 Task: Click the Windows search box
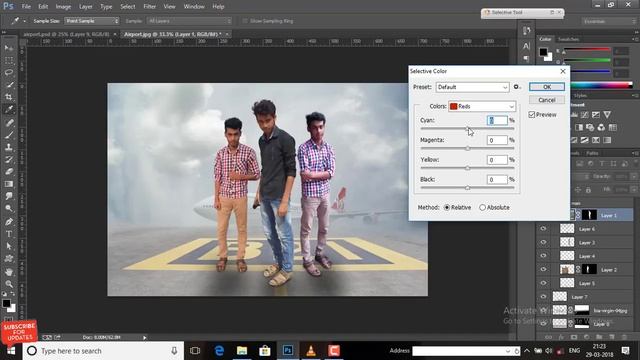[103, 351]
